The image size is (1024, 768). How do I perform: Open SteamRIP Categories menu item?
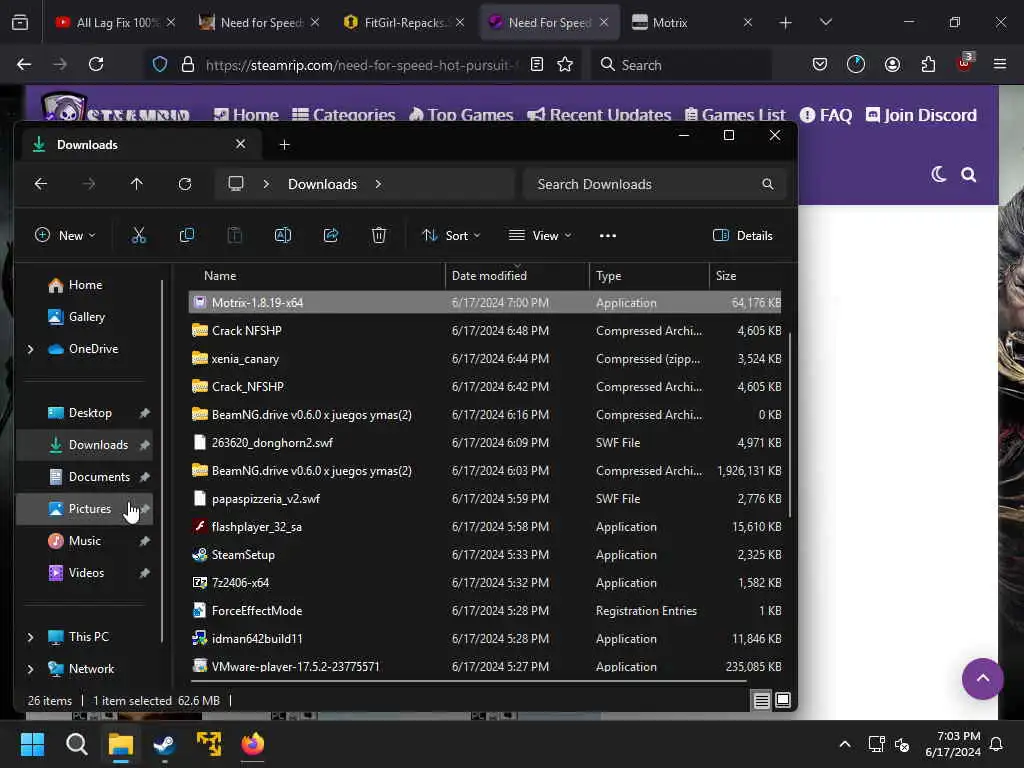click(x=344, y=115)
